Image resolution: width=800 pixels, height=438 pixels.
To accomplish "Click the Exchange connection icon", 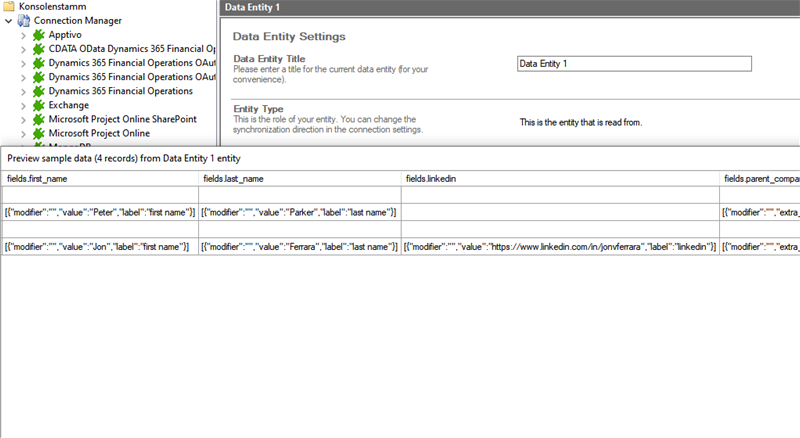I will tap(39, 105).
